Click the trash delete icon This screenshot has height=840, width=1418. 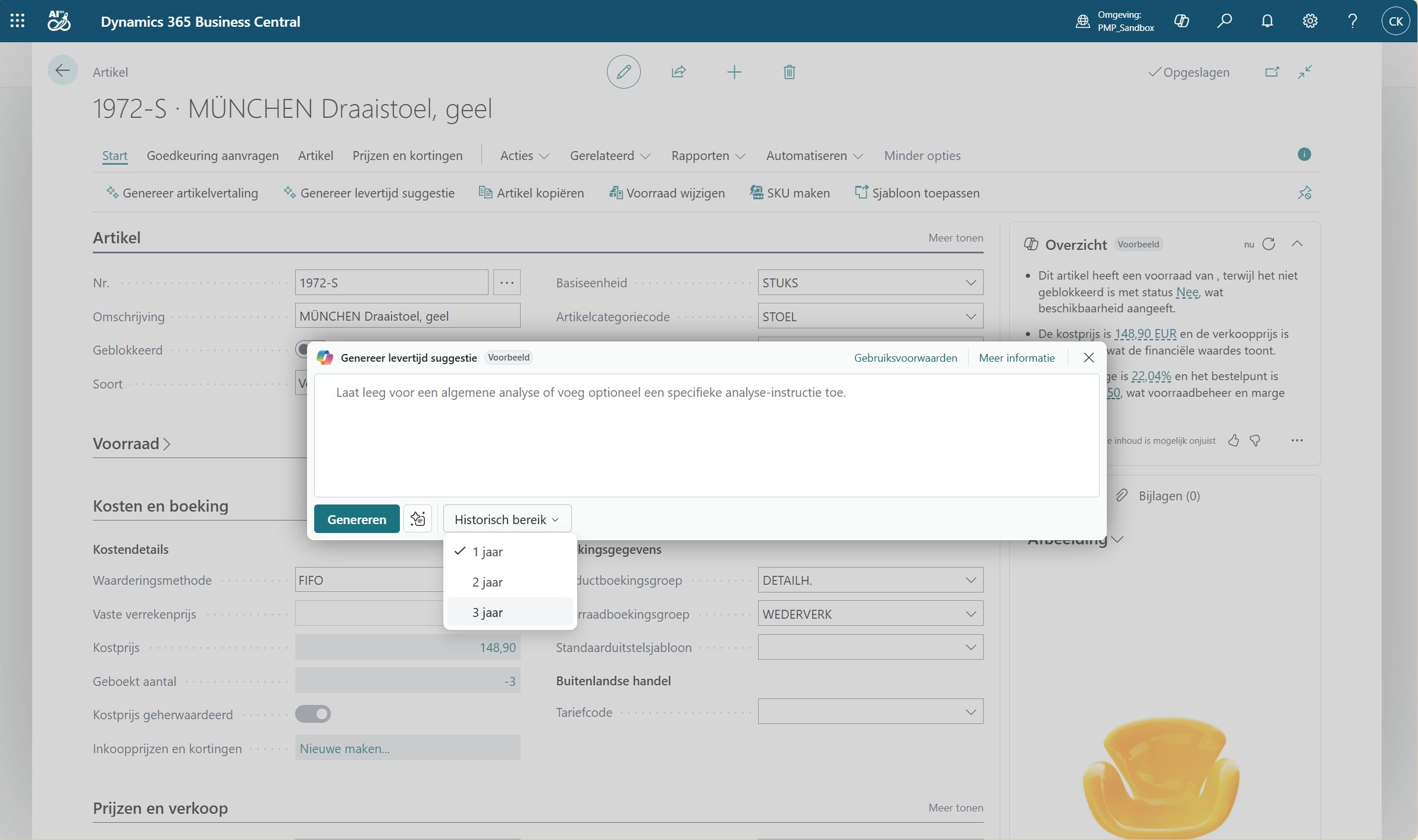789,72
